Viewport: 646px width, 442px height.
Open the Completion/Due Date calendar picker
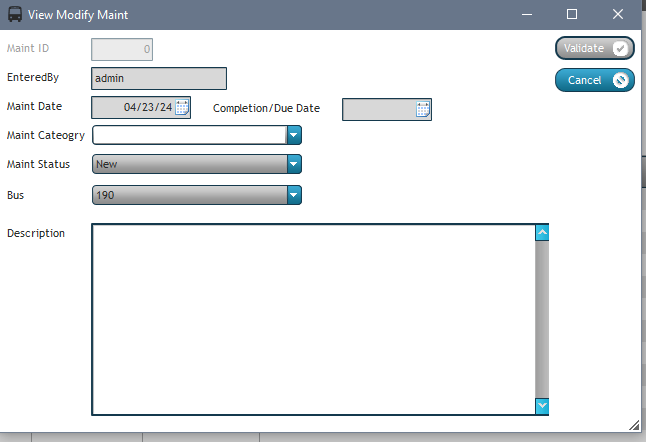coord(423,110)
